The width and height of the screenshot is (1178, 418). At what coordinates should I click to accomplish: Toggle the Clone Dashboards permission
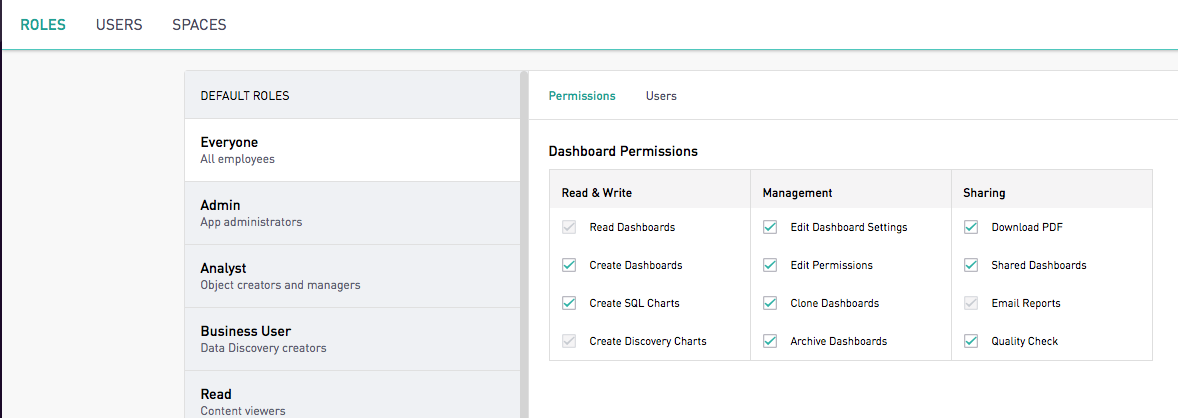pyautogui.click(x=770, y=303)
